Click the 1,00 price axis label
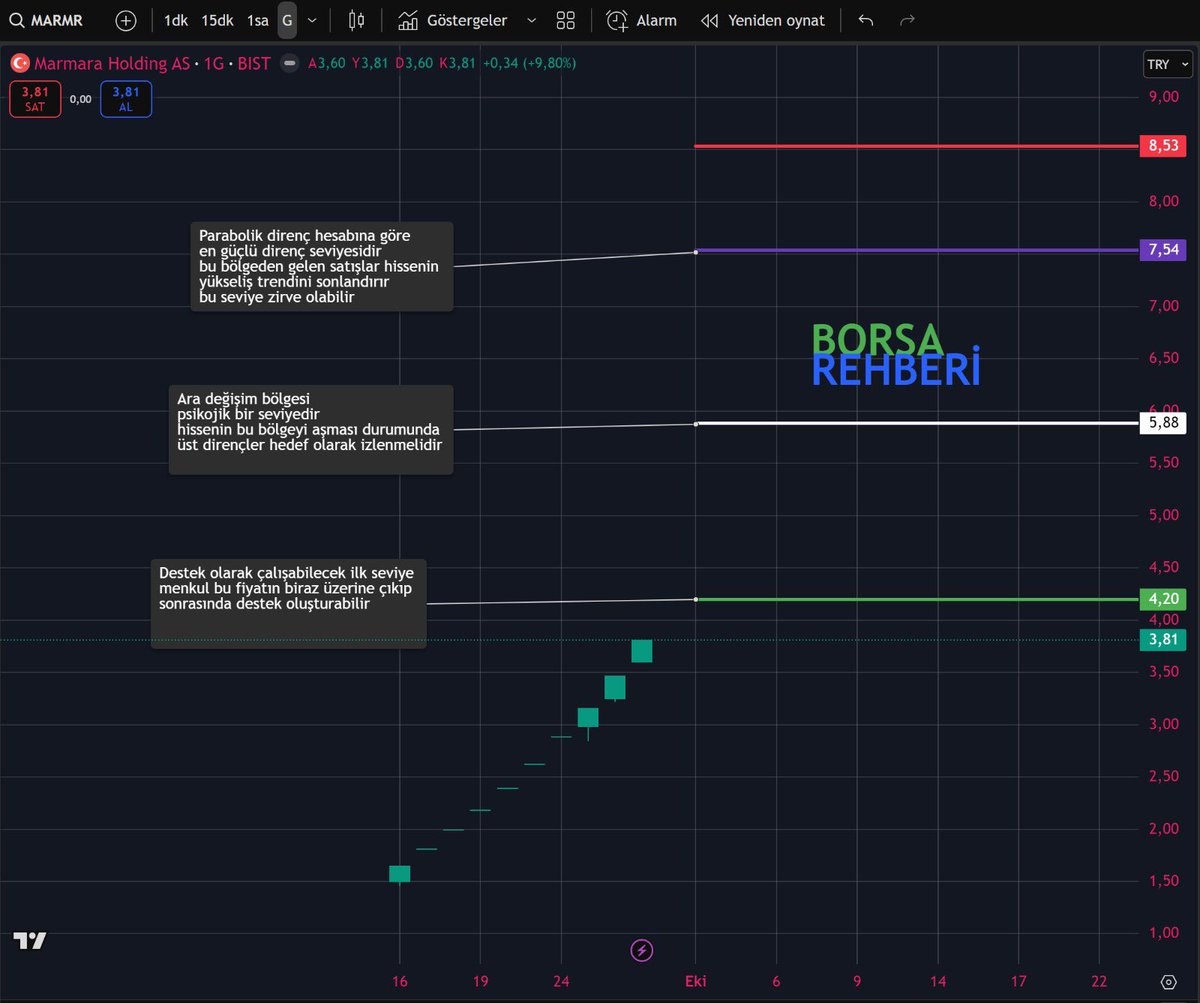This screenshot has height=1003, width=1200. pyautogui.click(x=1163, y=932)
